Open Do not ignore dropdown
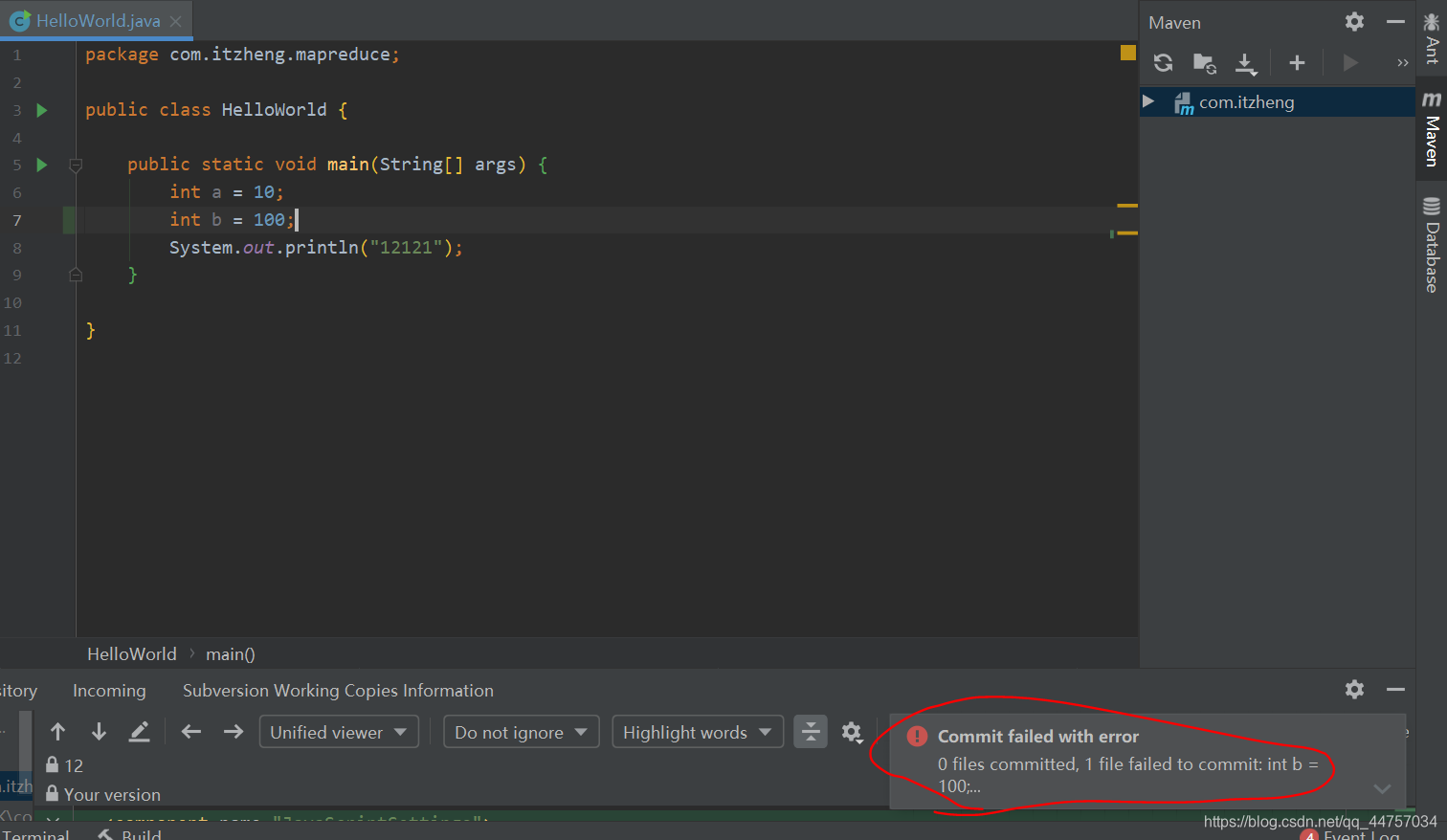The width and height of the screenshot is (1447, 840). [521, 732]
